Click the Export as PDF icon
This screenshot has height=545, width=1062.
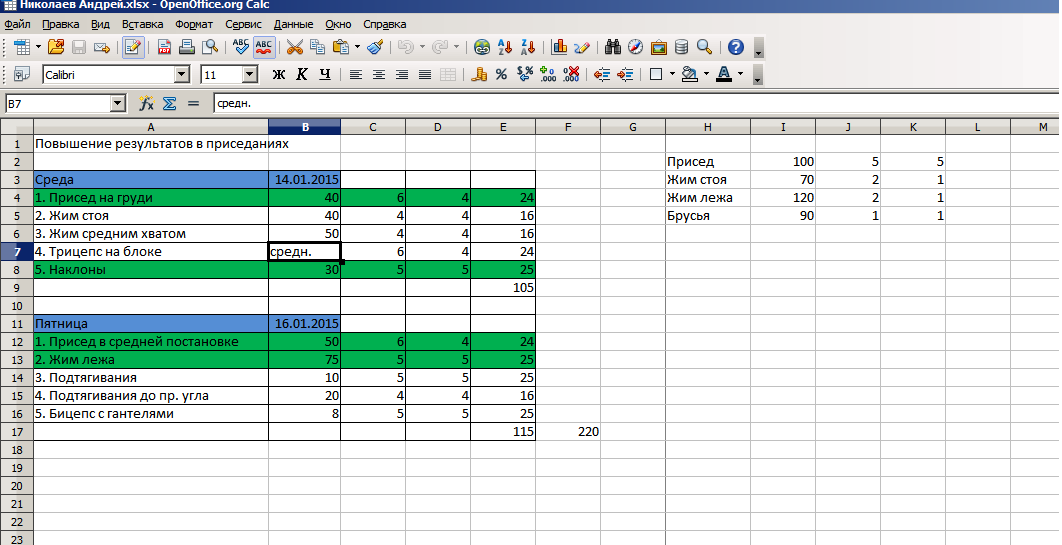point(165,47)
